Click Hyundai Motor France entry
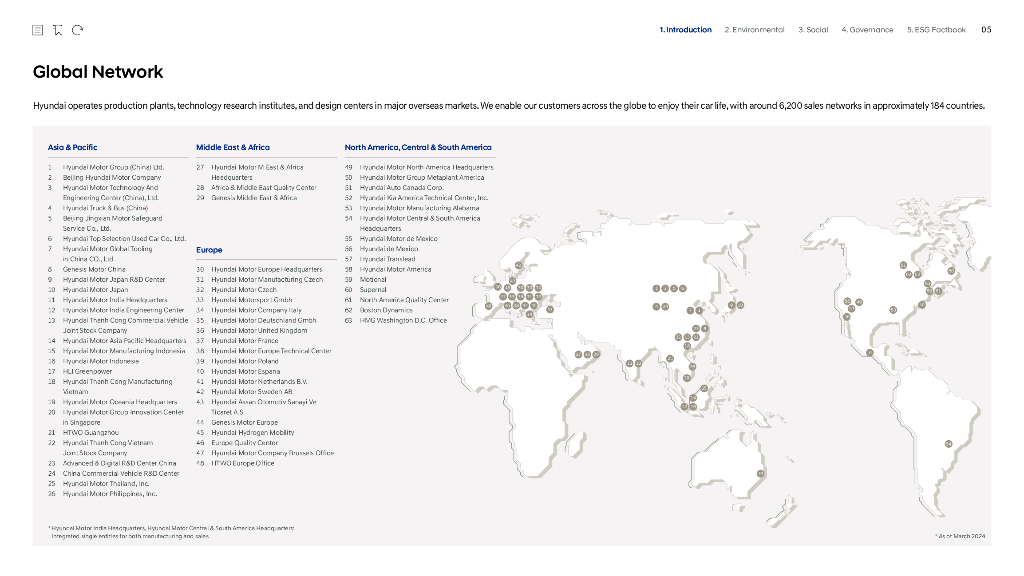This screenshot has width=1024, height=576. [245, 341]
